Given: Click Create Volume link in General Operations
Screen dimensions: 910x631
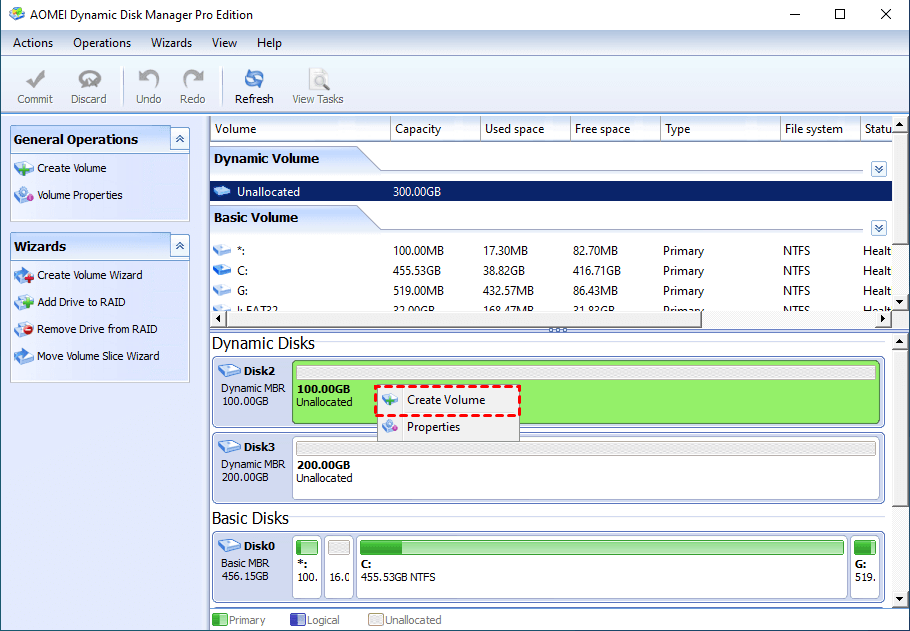Looking at the screenshot, I should tap(72, 168).
